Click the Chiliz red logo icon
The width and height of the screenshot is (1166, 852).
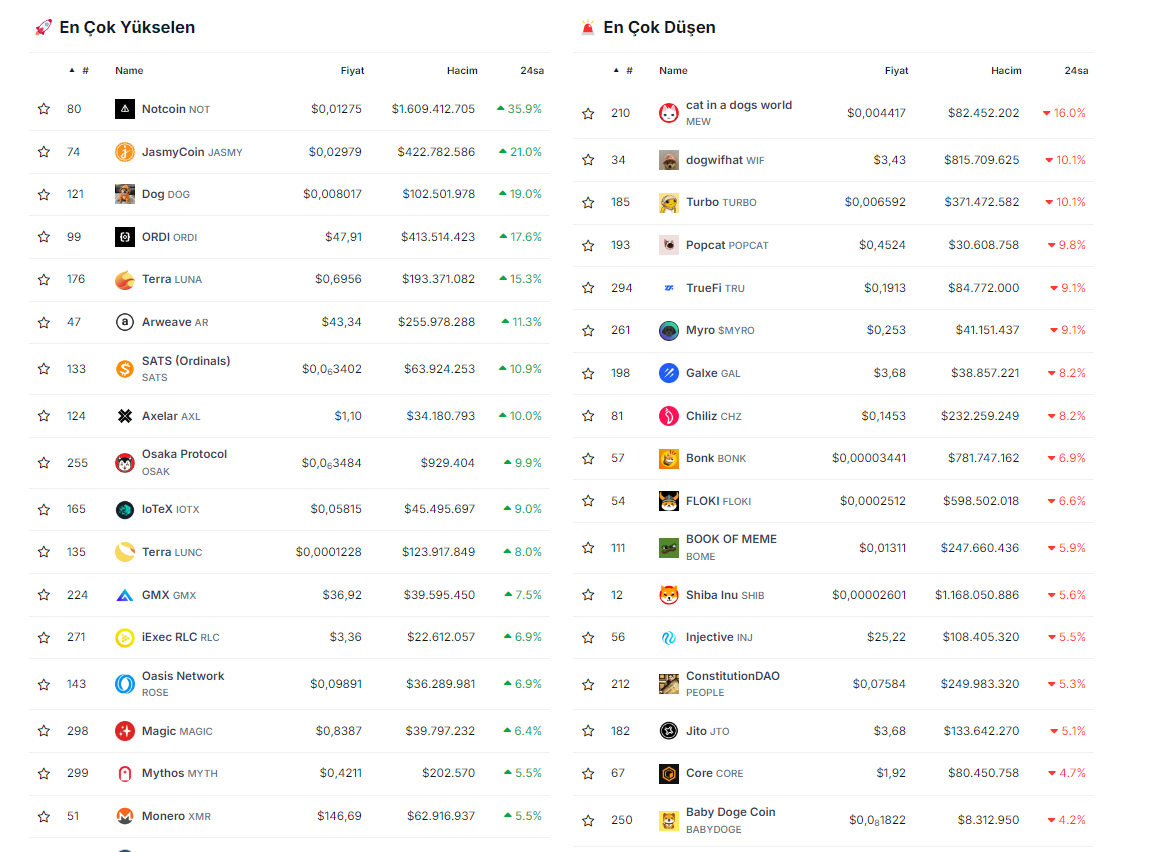[669, 416]
